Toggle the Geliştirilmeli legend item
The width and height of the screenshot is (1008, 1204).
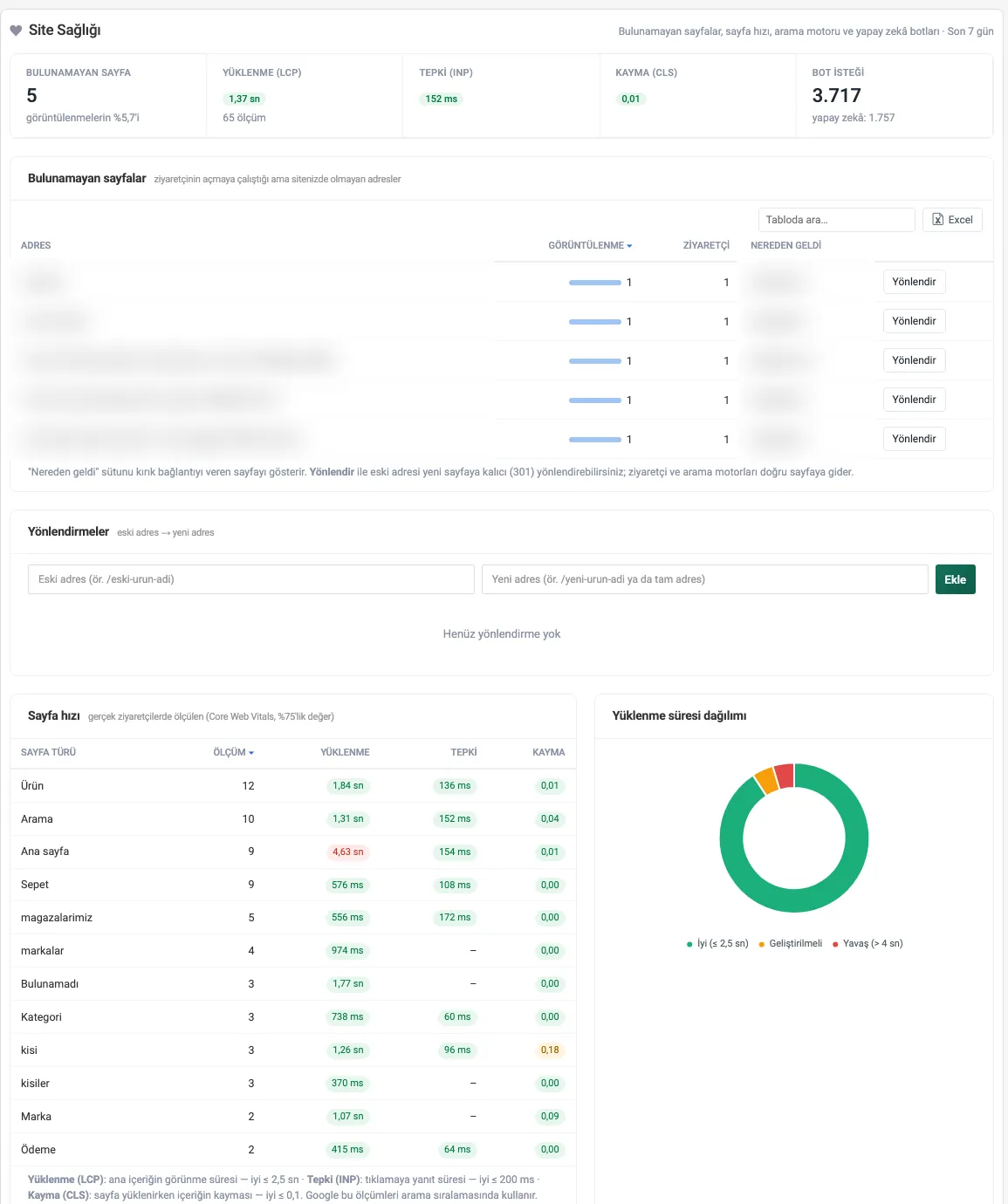click(791, 943)
